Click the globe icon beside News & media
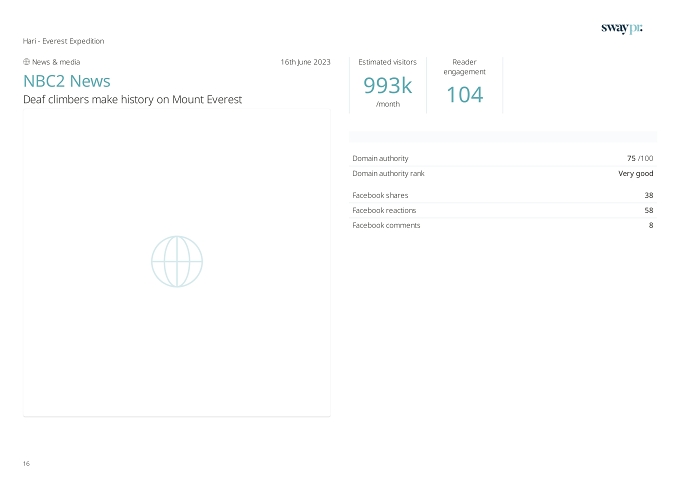The width and height of the screenshot is (680, 481). 26,62
